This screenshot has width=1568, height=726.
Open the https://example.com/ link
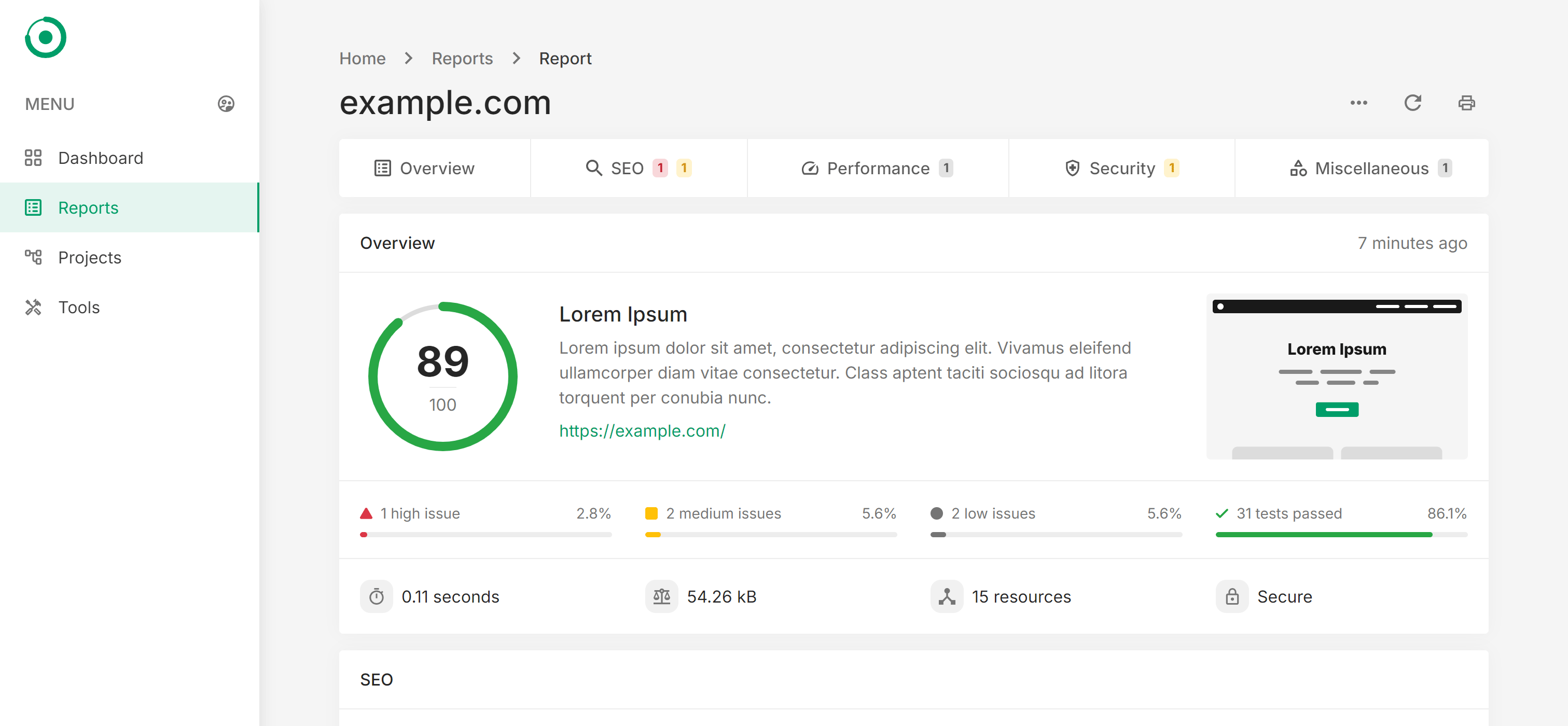point(642,431)
